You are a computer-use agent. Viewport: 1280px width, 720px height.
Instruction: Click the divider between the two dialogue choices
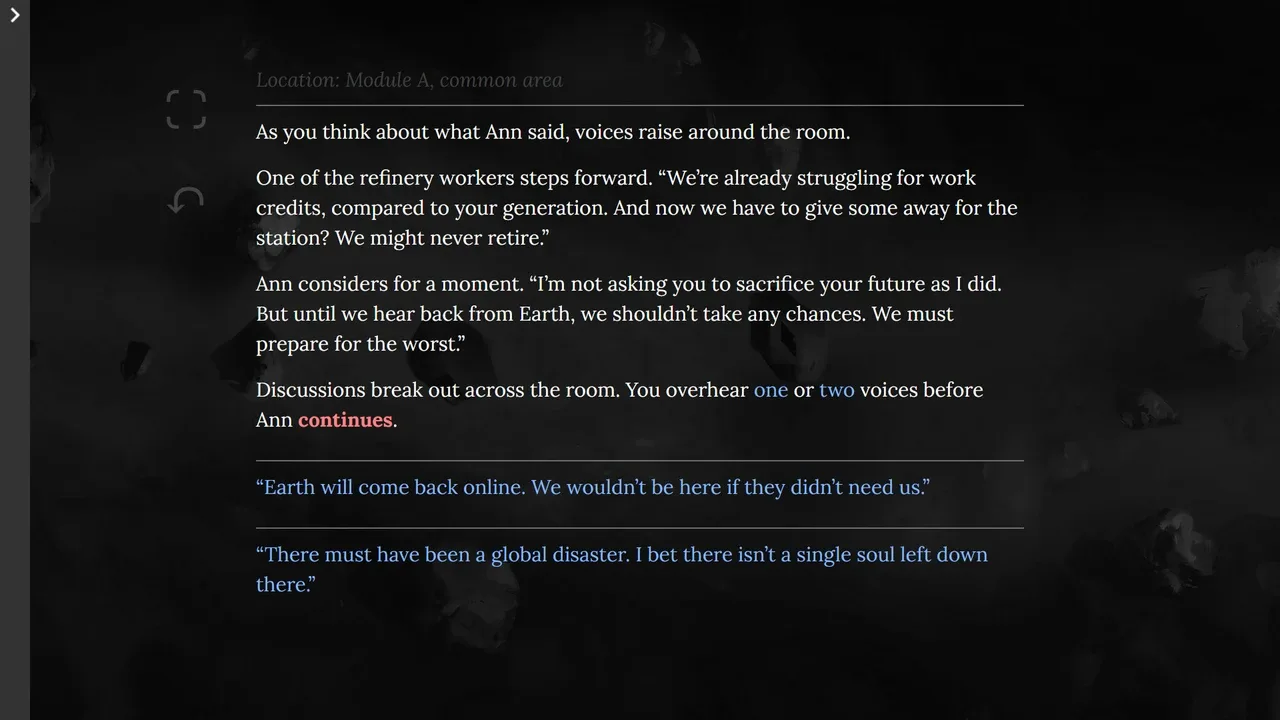[x=640, y=528]
